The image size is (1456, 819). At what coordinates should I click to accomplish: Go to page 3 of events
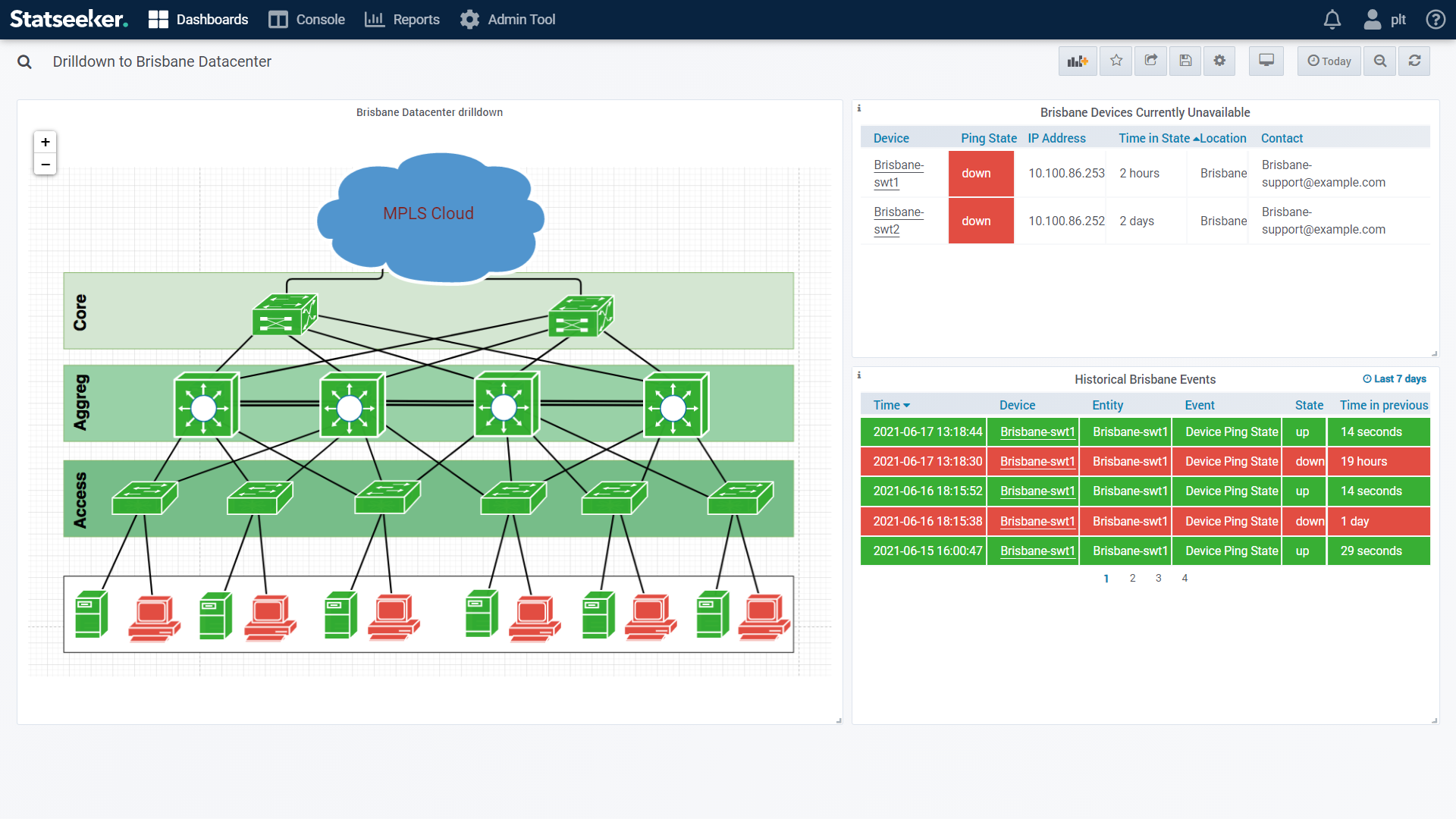click(1158, 578)
